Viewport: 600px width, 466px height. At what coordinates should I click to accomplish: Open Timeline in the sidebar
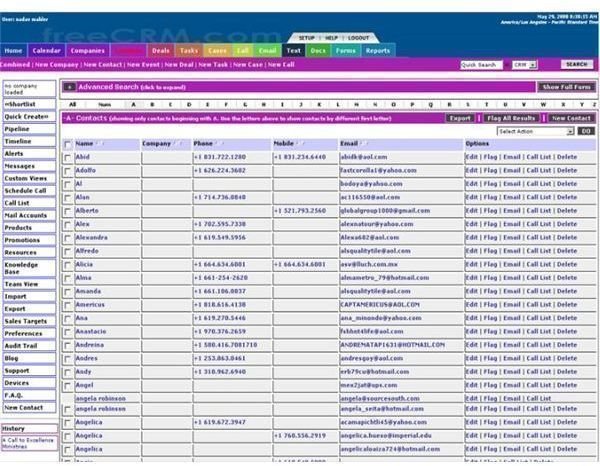(29, 141)
